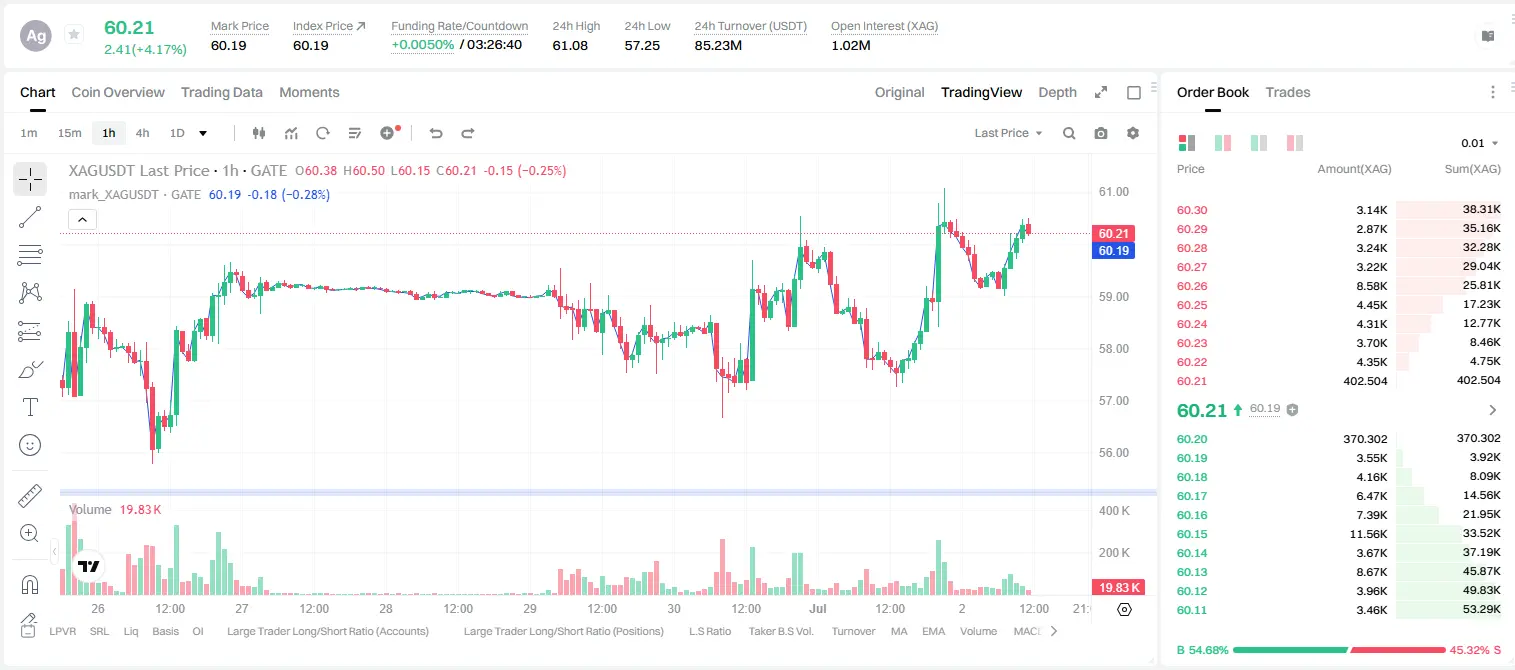Select the ruler measure tool
Screen dimensions: 1515x670
30,496
